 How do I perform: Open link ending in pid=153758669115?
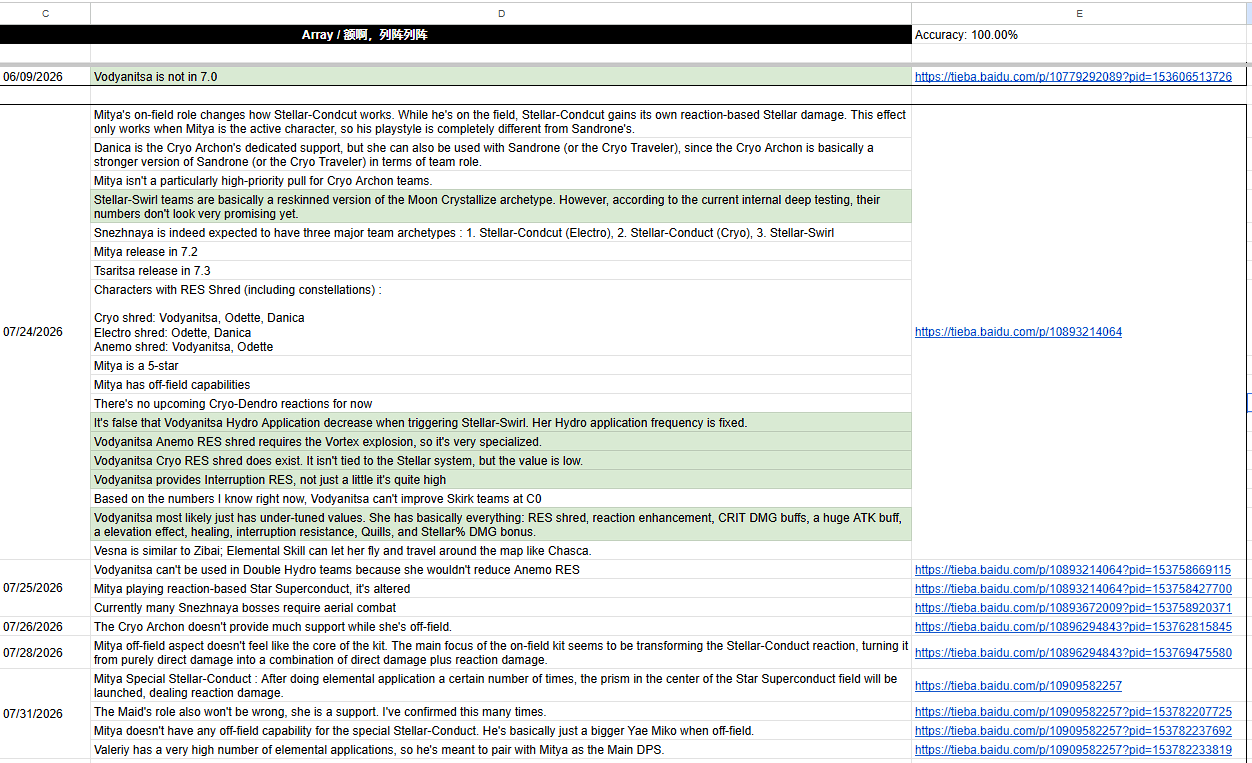(x=1073, y=570)
